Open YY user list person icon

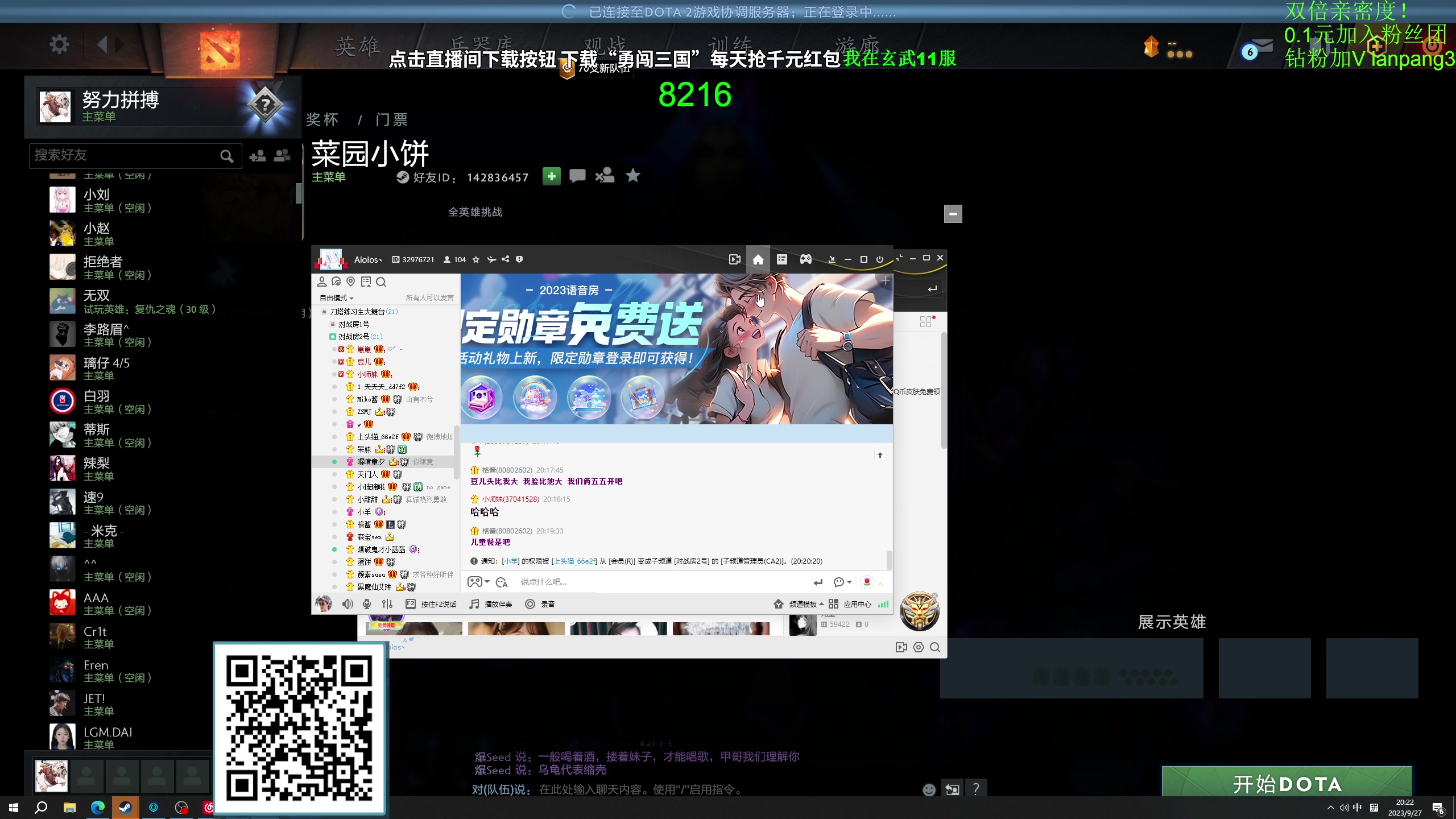(x=322, y=282)
